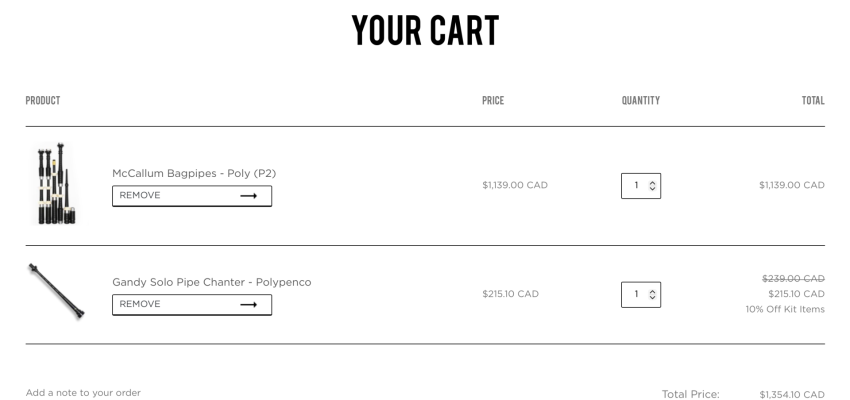Increase McCallum Bagpipes quantity with up arrow
Image resolution: width=850 pixels, height=400 pixels.
click(x=653, y=182)
